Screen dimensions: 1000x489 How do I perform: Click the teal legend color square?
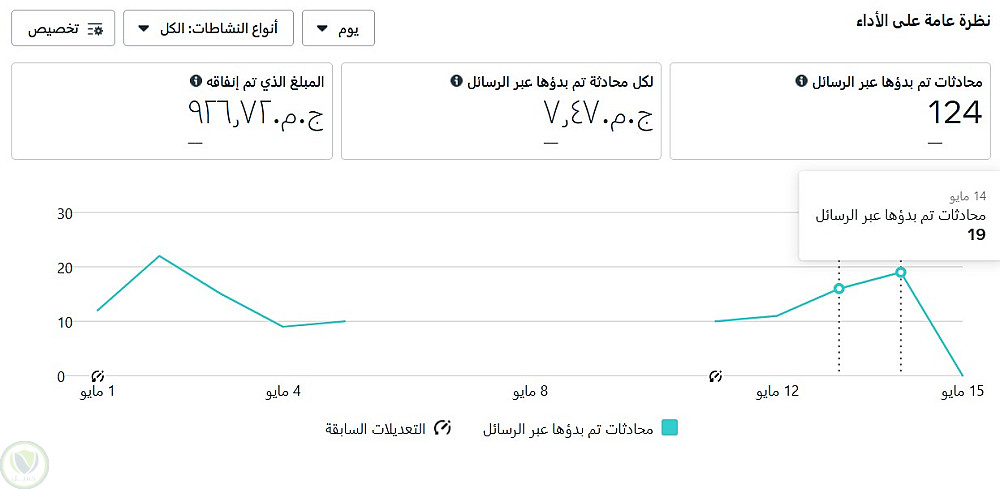click(670, 428)
